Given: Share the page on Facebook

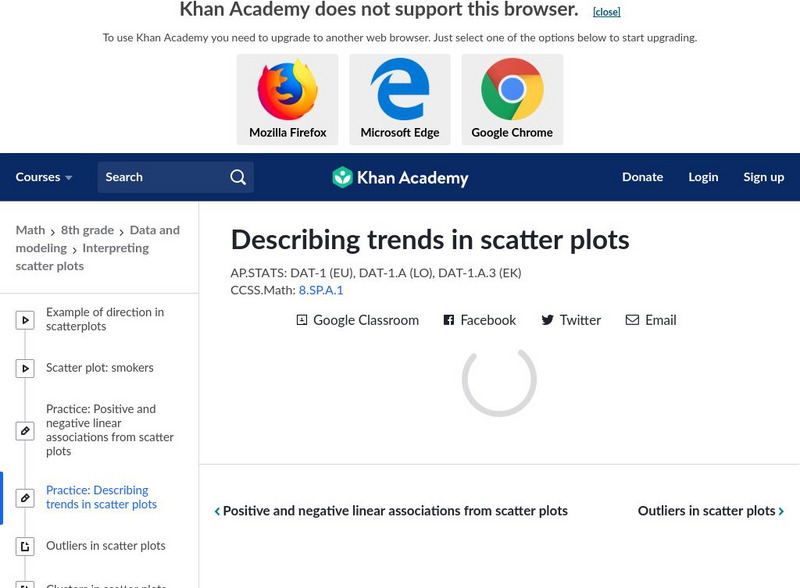Looking at the screenshot, I should point(479,320).
